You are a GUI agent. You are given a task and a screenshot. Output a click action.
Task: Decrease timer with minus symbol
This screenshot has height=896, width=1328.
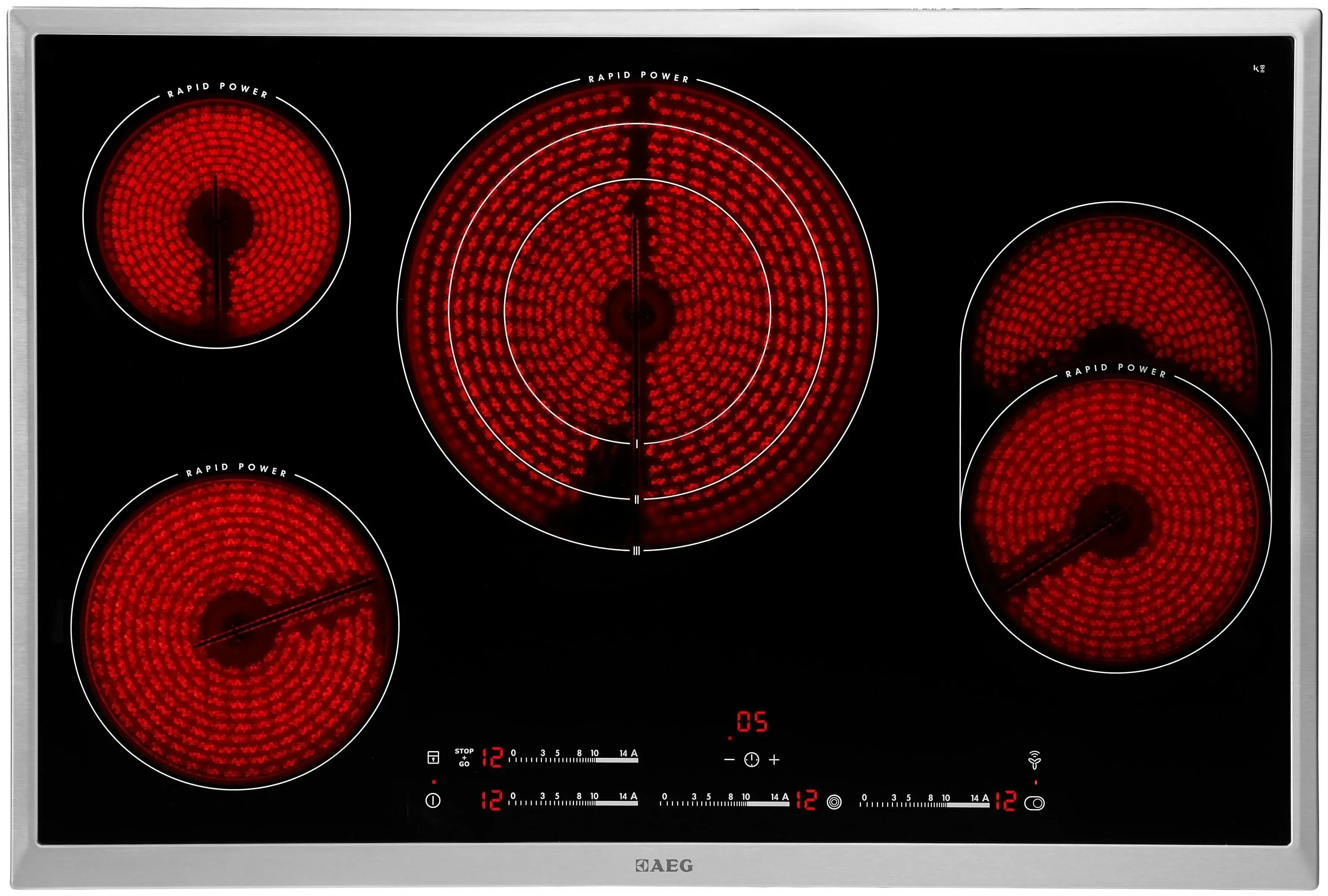pyautogui.click(x=729, y=759)
